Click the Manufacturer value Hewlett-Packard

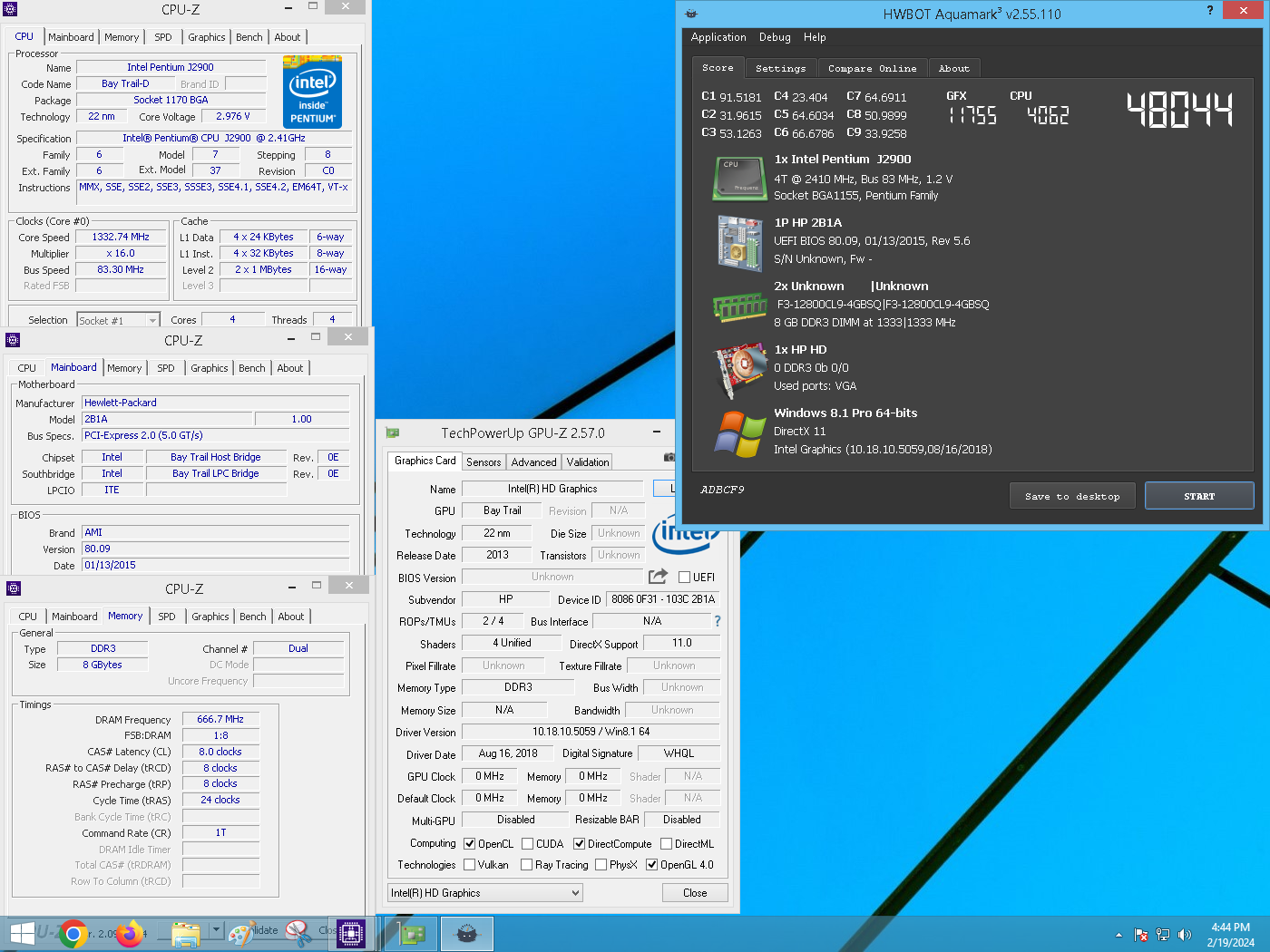point(215,403)
